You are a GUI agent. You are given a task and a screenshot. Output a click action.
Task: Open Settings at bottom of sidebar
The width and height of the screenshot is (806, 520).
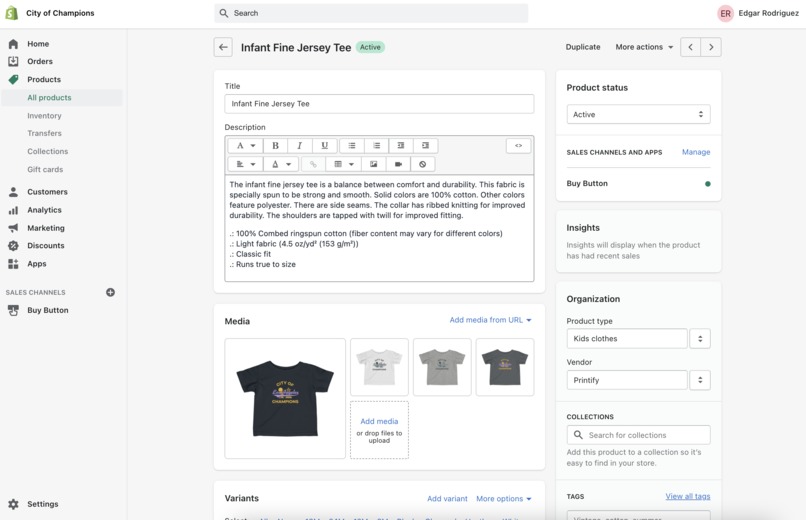[43, 504]
